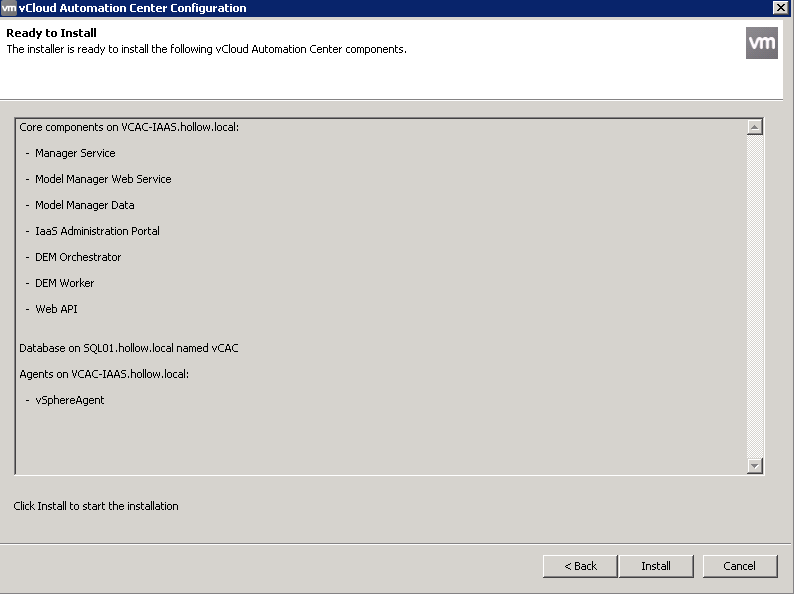Click the Ready to Install heading
Screen dimensions: 794x594
[51, 33]
